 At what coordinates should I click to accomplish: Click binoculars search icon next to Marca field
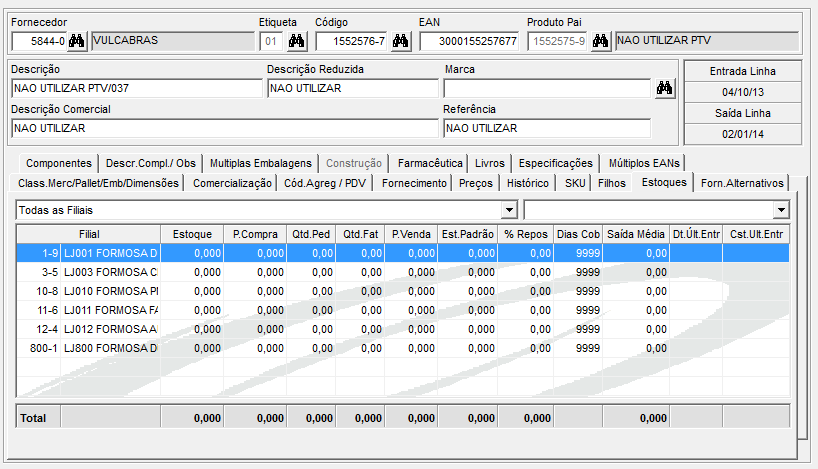[664, 88]
